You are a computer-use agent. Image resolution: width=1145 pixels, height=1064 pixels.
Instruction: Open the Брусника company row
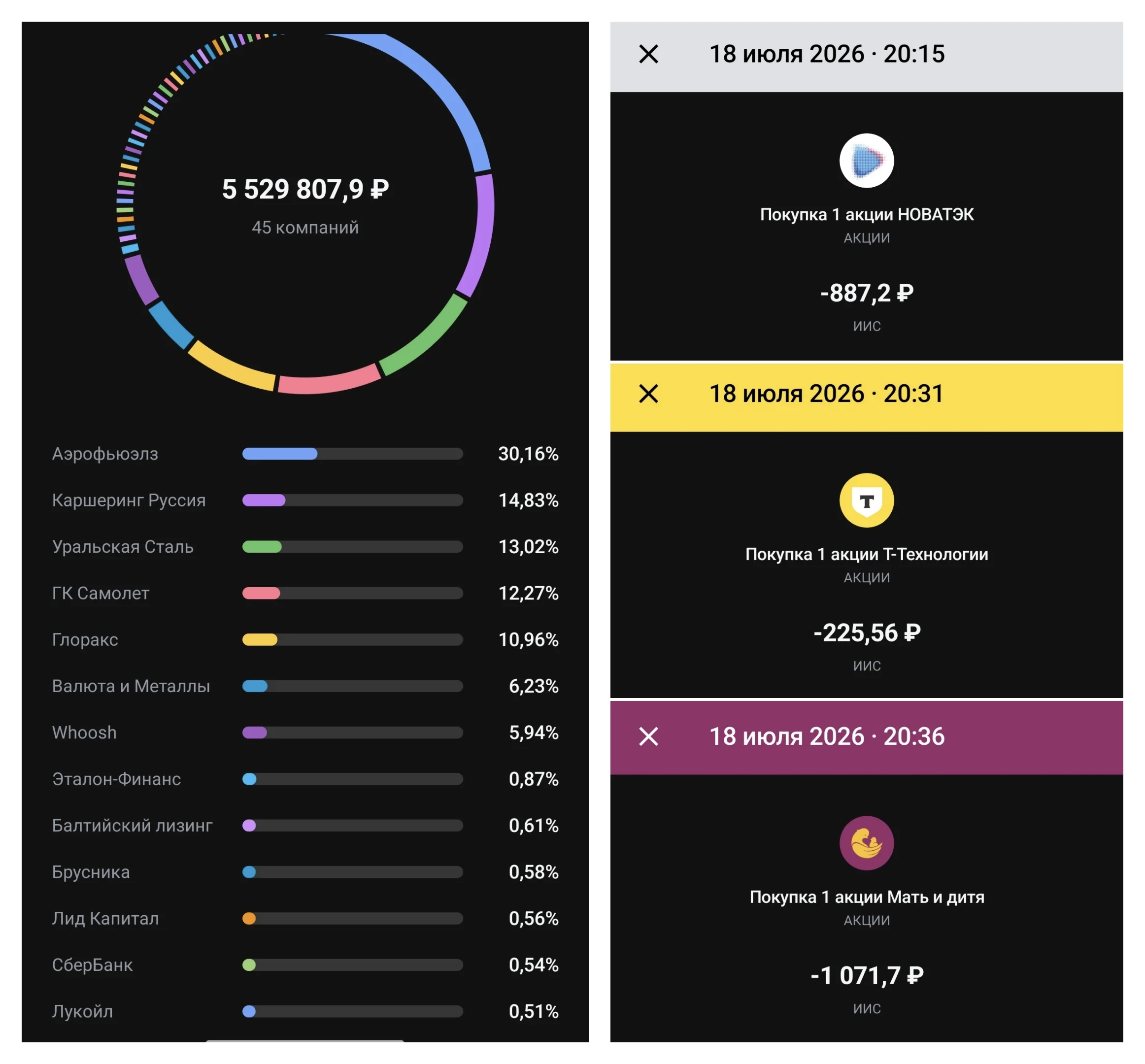pos(305,872)
